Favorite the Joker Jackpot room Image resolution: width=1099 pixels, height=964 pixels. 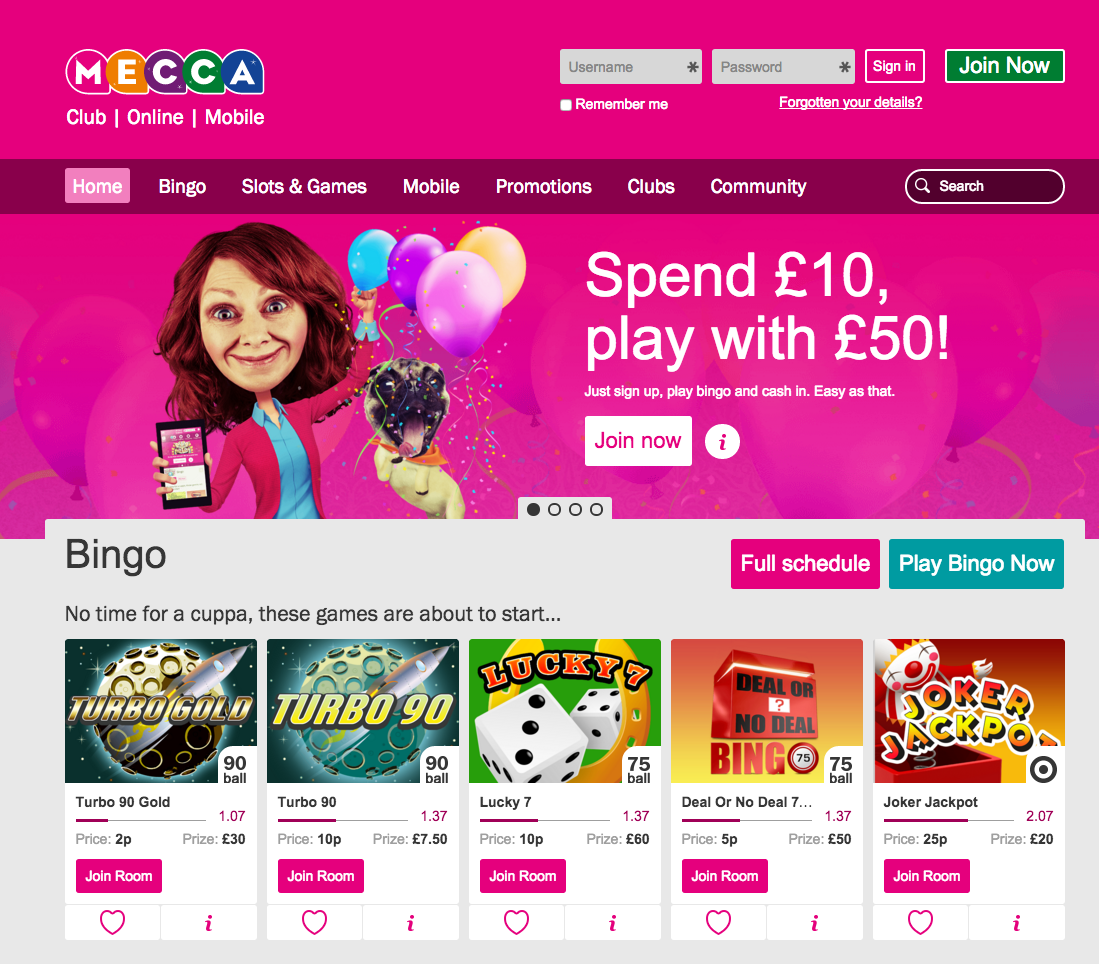click(920, 922)
